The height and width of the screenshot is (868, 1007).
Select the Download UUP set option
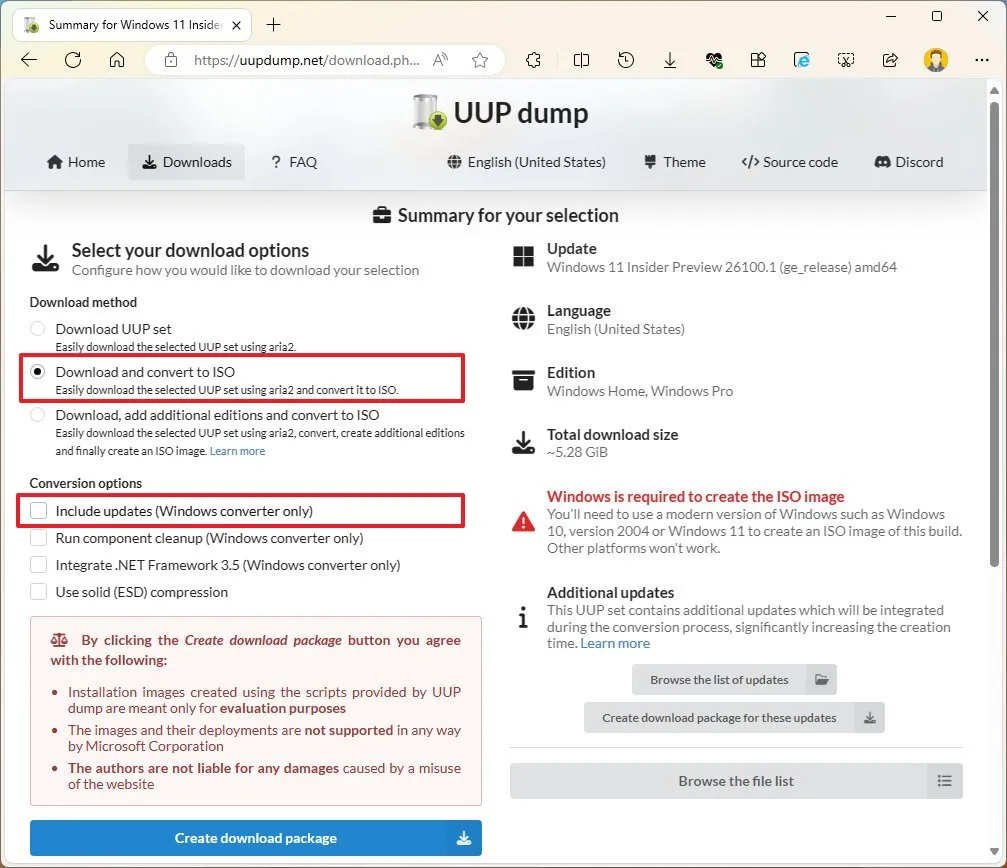pyautogui.click(x=37, y=328)
